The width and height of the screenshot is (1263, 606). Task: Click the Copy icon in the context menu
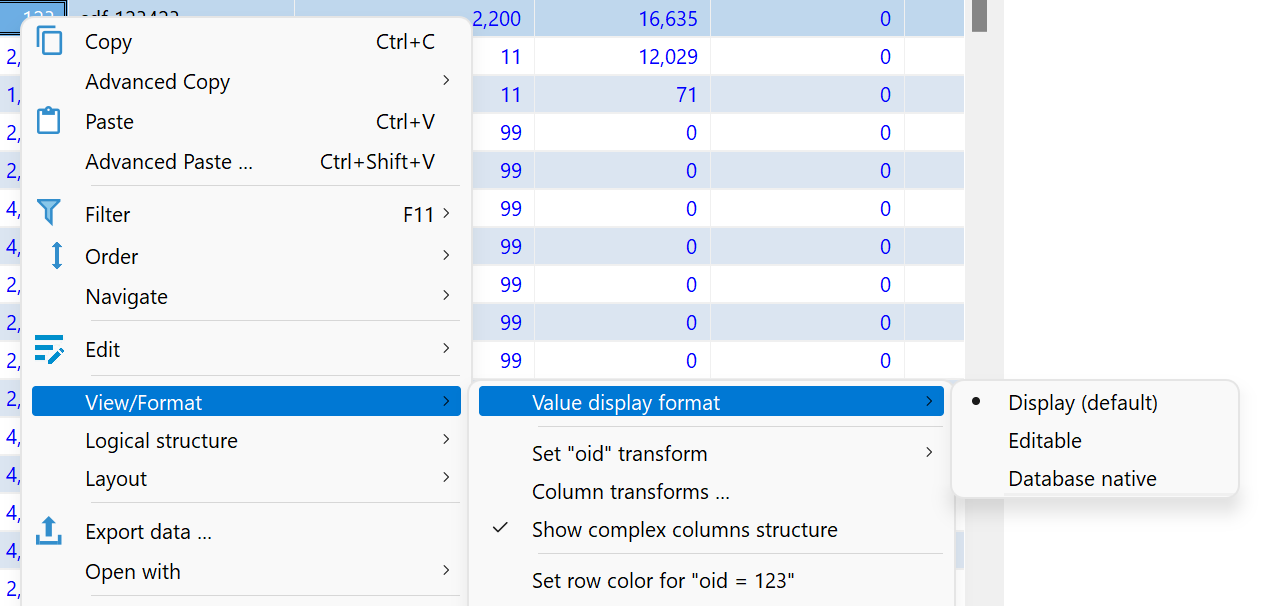48,41
